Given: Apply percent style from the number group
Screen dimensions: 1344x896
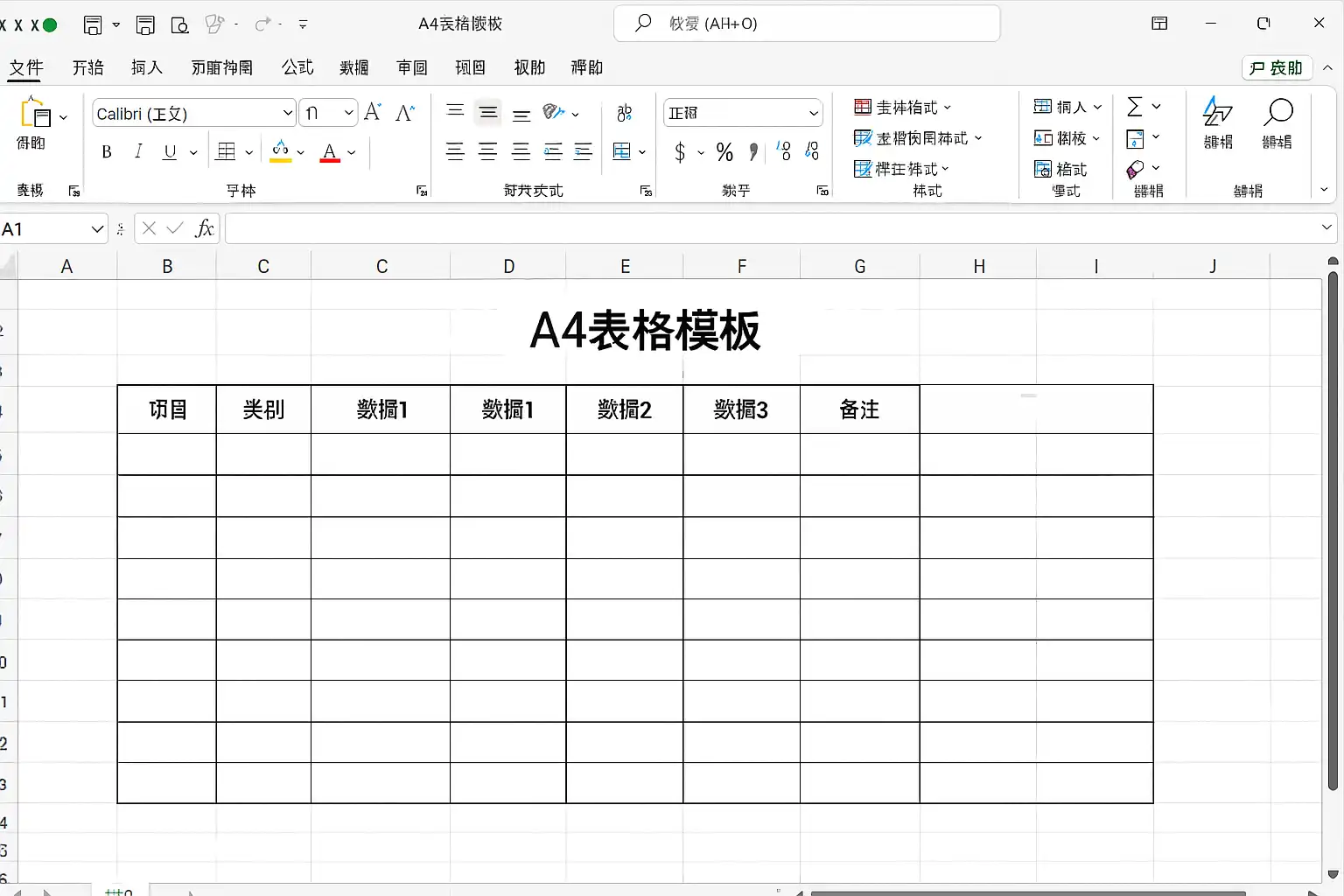Looking at the screenshot, I should tap(724, 152).
